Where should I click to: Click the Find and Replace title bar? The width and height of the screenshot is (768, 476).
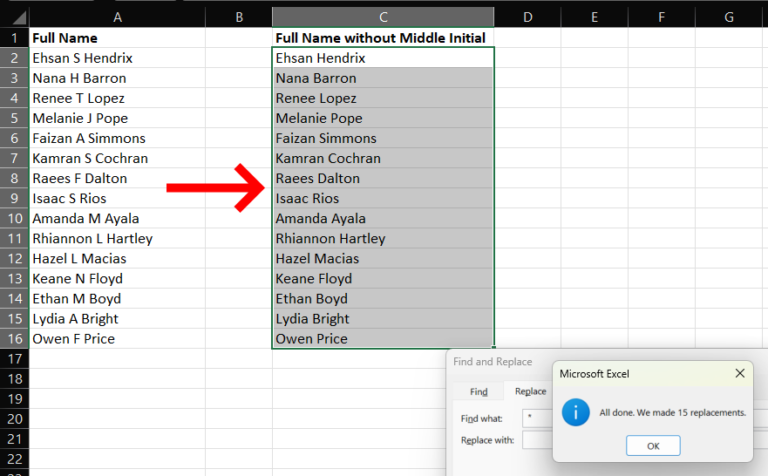493,362
